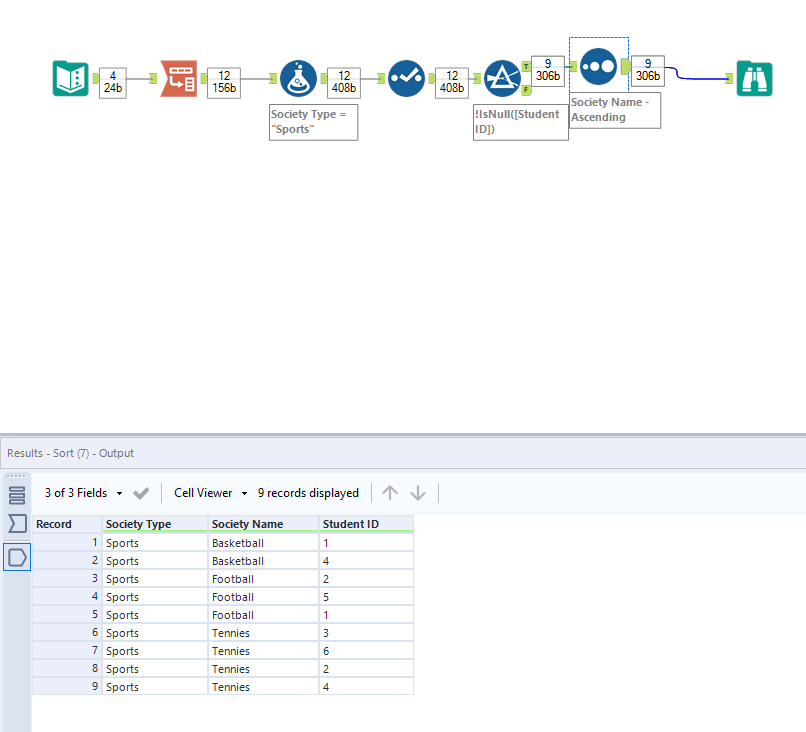Select Basketball cell in record 2

[263, 561]
